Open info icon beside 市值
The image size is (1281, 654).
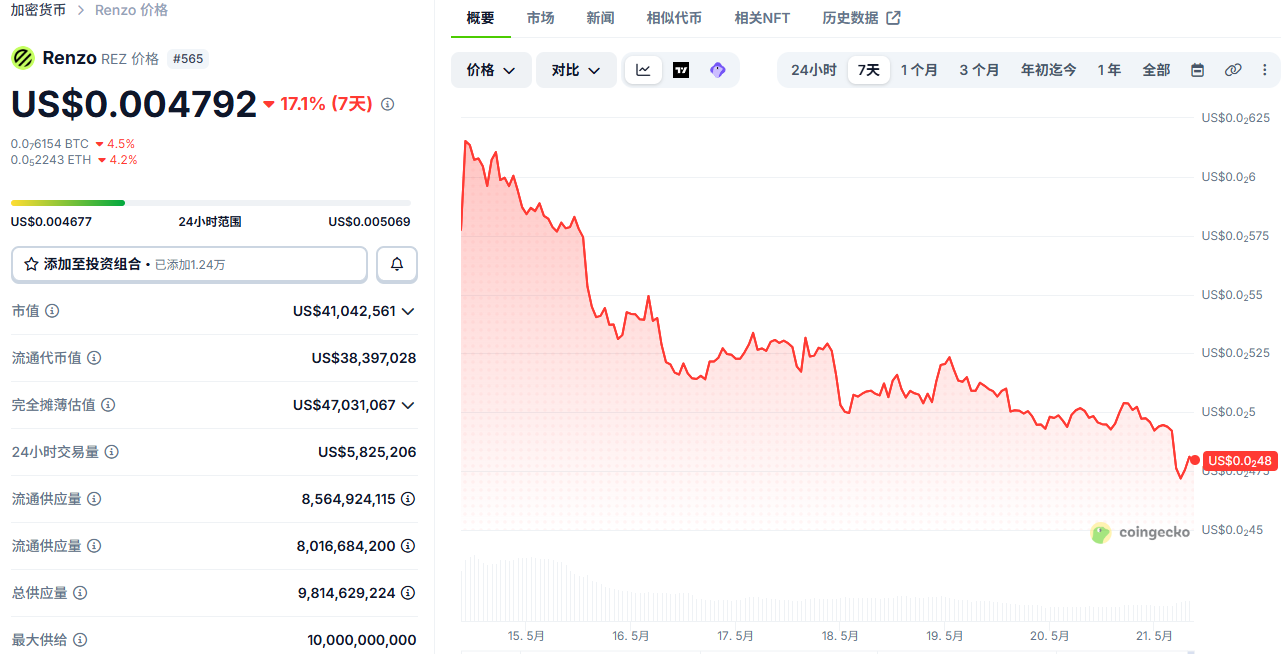pos(52,311)
